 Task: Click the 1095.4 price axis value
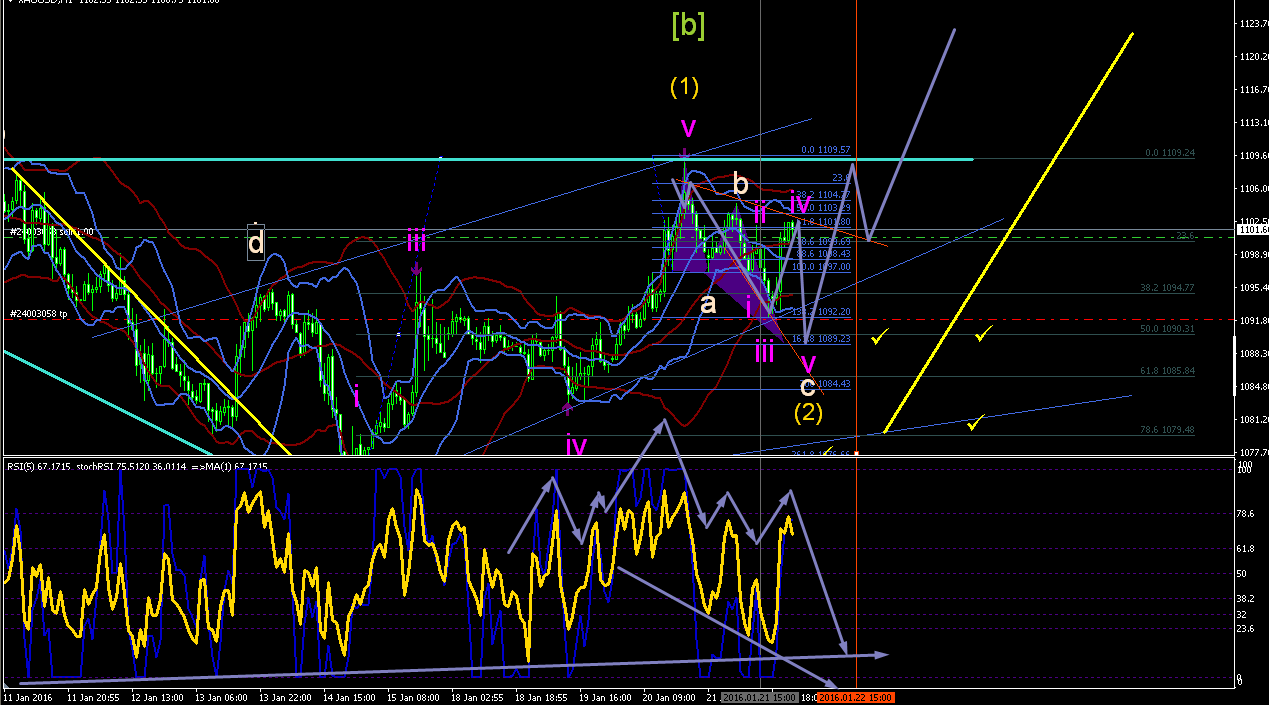coord(1254,287)
